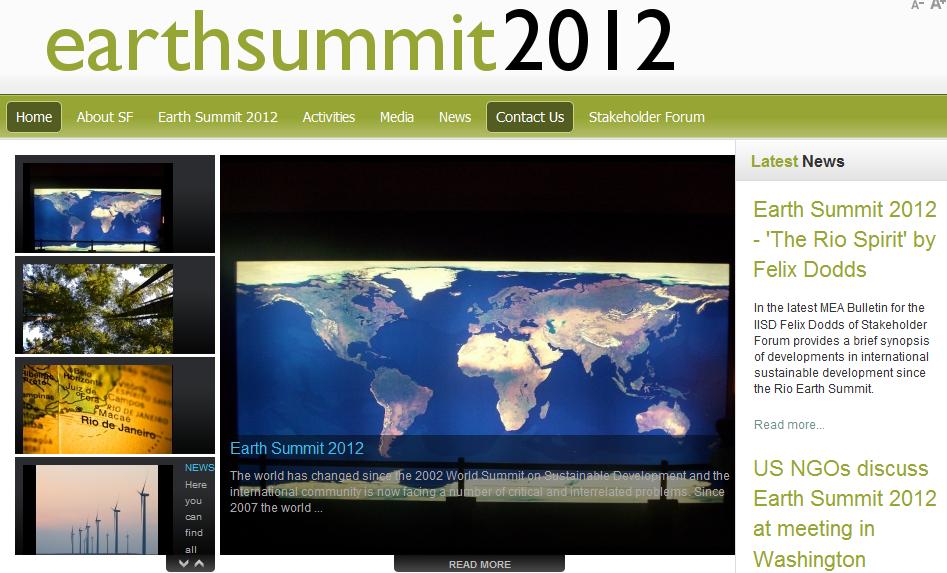Open the About SF menu

click(x=104, y=117)
